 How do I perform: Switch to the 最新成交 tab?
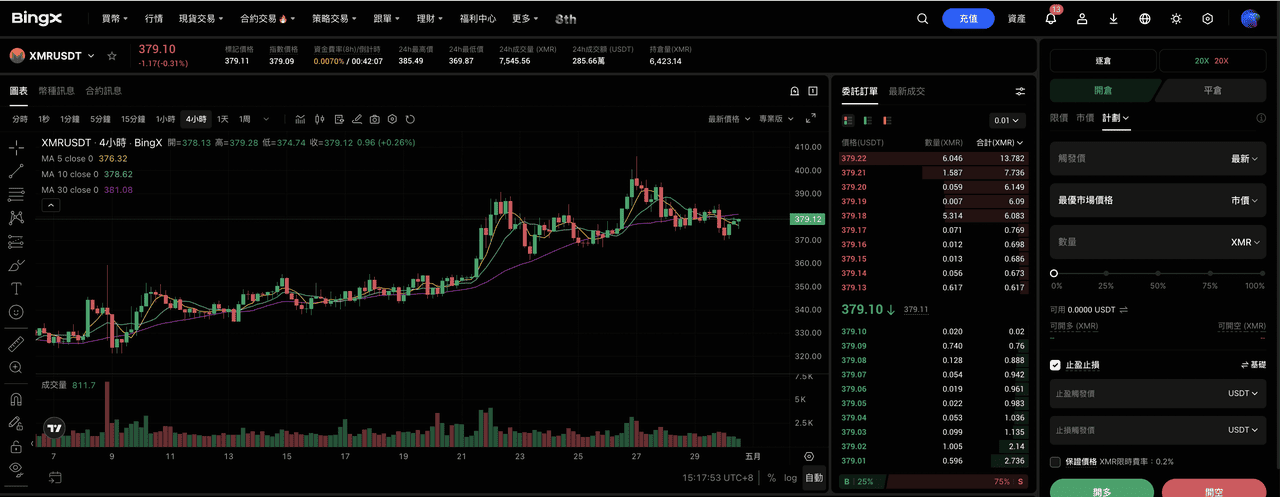pyautogui.click(x=907, y=91)
